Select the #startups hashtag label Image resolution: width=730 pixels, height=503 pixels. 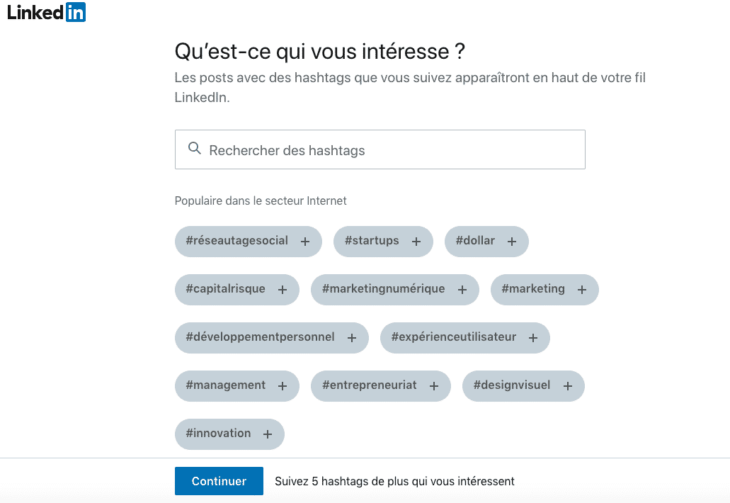tap(372, 241)
